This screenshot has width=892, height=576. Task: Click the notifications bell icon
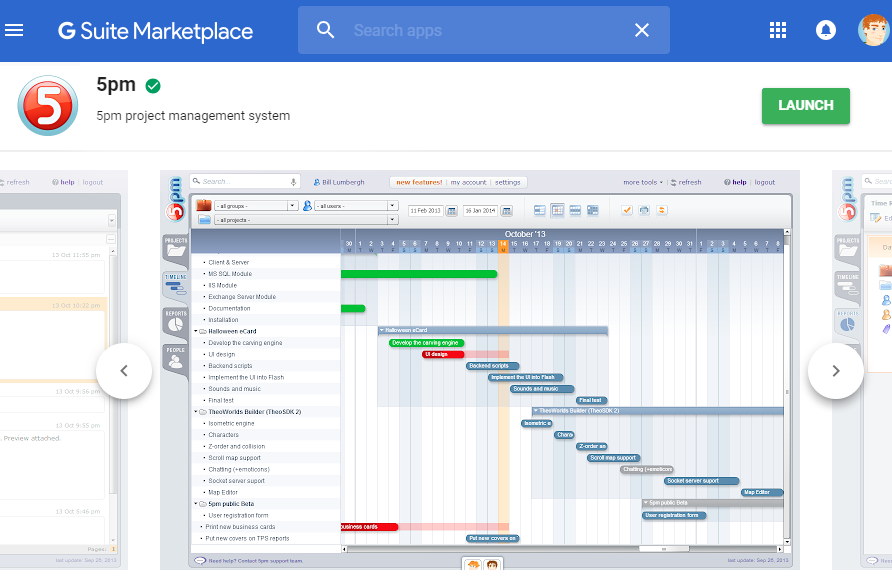pos(826,30)
